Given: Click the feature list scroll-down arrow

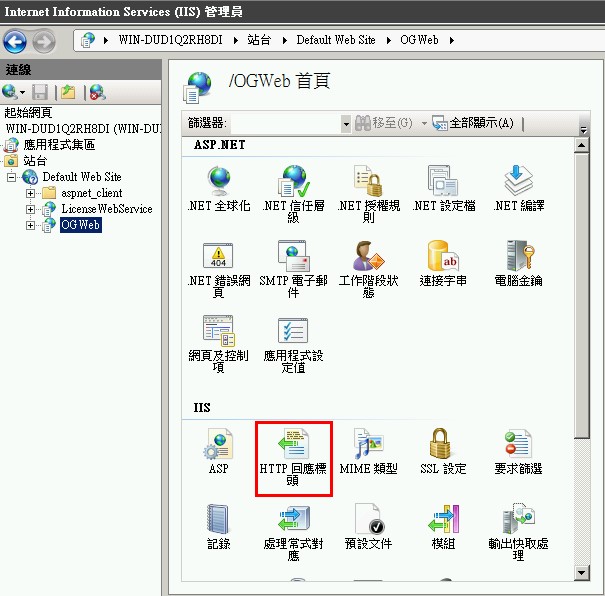Looking at the screenshot, I should (x=581, y=572).
